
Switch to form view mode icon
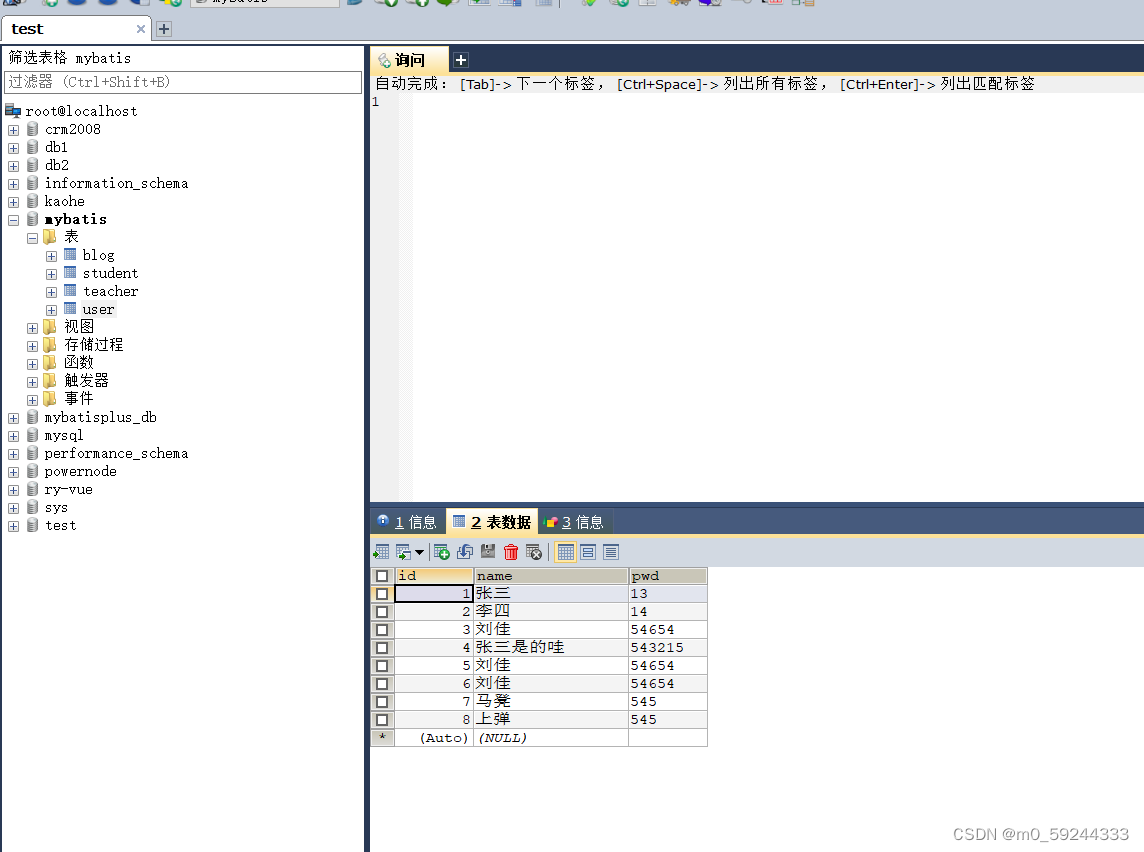588,552
